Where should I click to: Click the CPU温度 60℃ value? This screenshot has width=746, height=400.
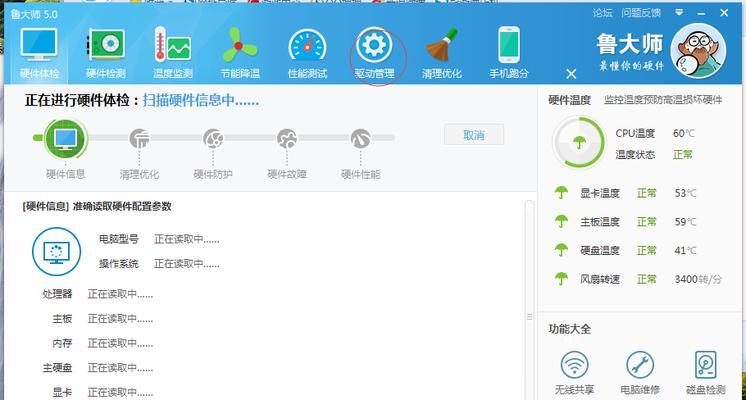point(684,133)
